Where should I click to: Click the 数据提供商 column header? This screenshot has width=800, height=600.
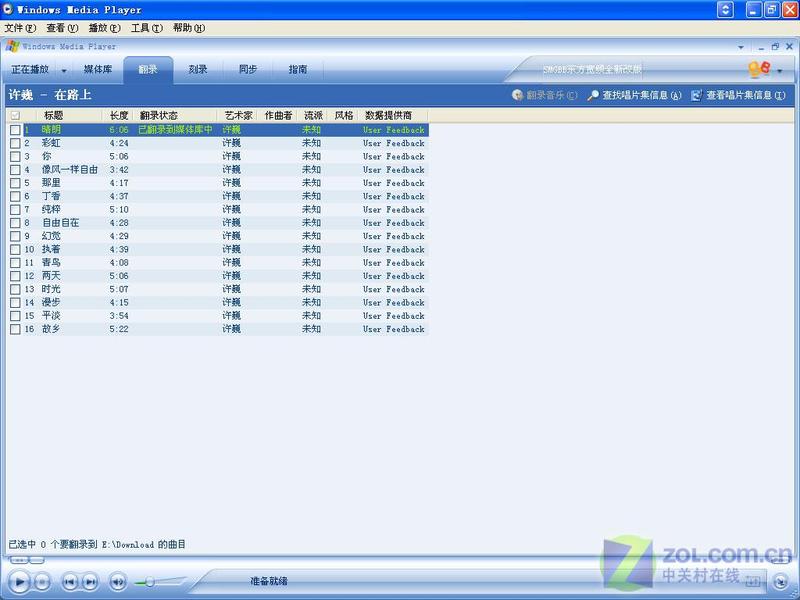(x=393, y=115)
